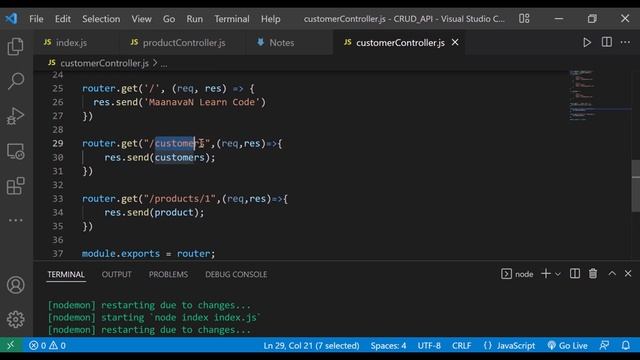Show additional activity bar views
The height and width of the screenshot is (360, 640).
(16, 220)
